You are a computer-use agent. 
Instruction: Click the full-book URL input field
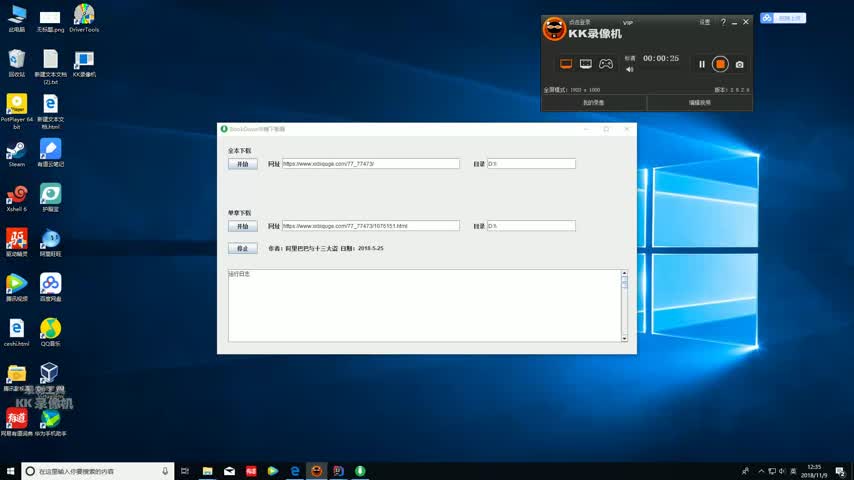(x=370, y=164)
